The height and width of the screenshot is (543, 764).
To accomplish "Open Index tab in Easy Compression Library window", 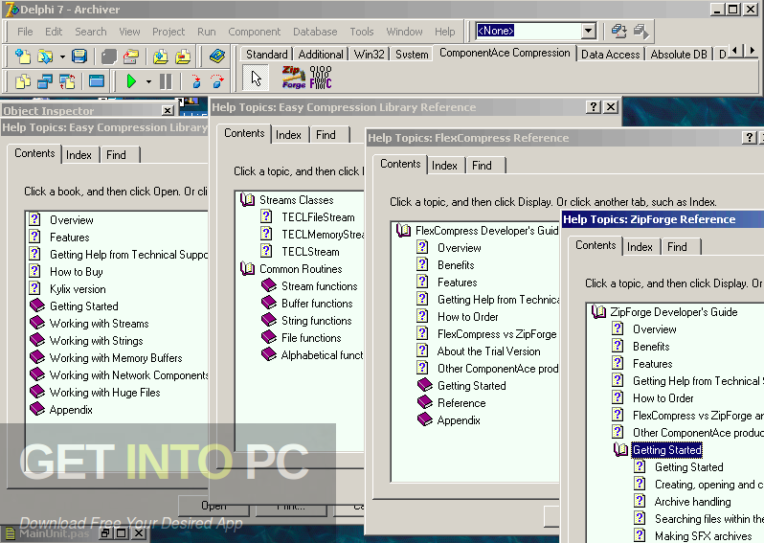I will [79, 155].
